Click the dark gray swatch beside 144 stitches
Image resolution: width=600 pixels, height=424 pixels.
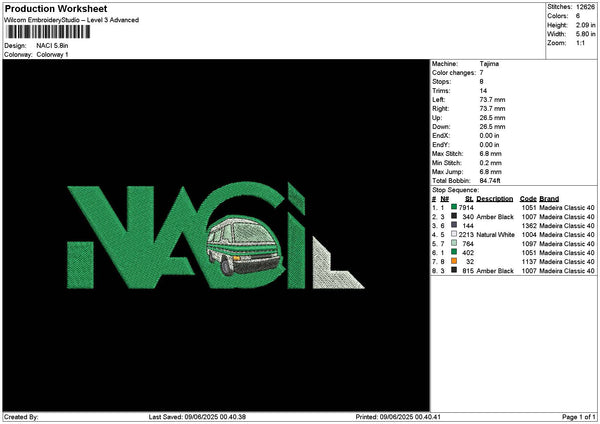[454, 225]
